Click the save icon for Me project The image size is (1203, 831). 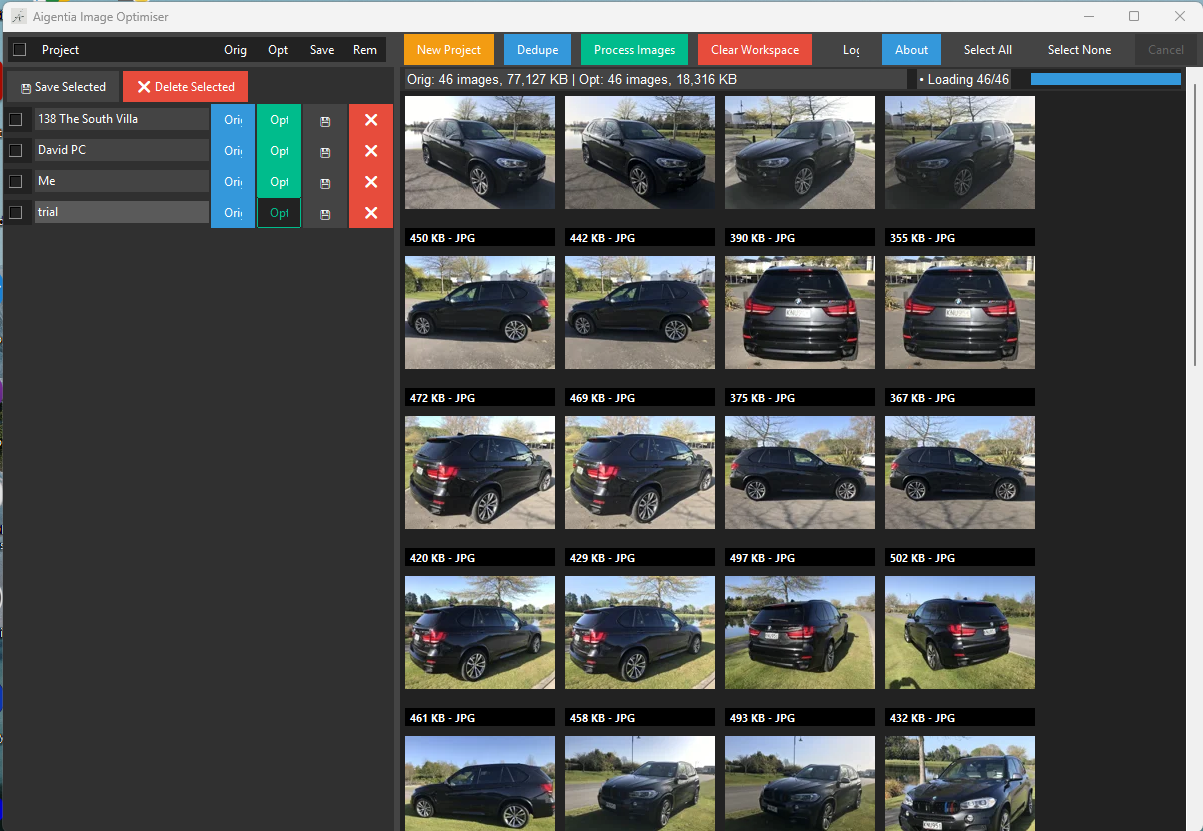tap(325, 182)
